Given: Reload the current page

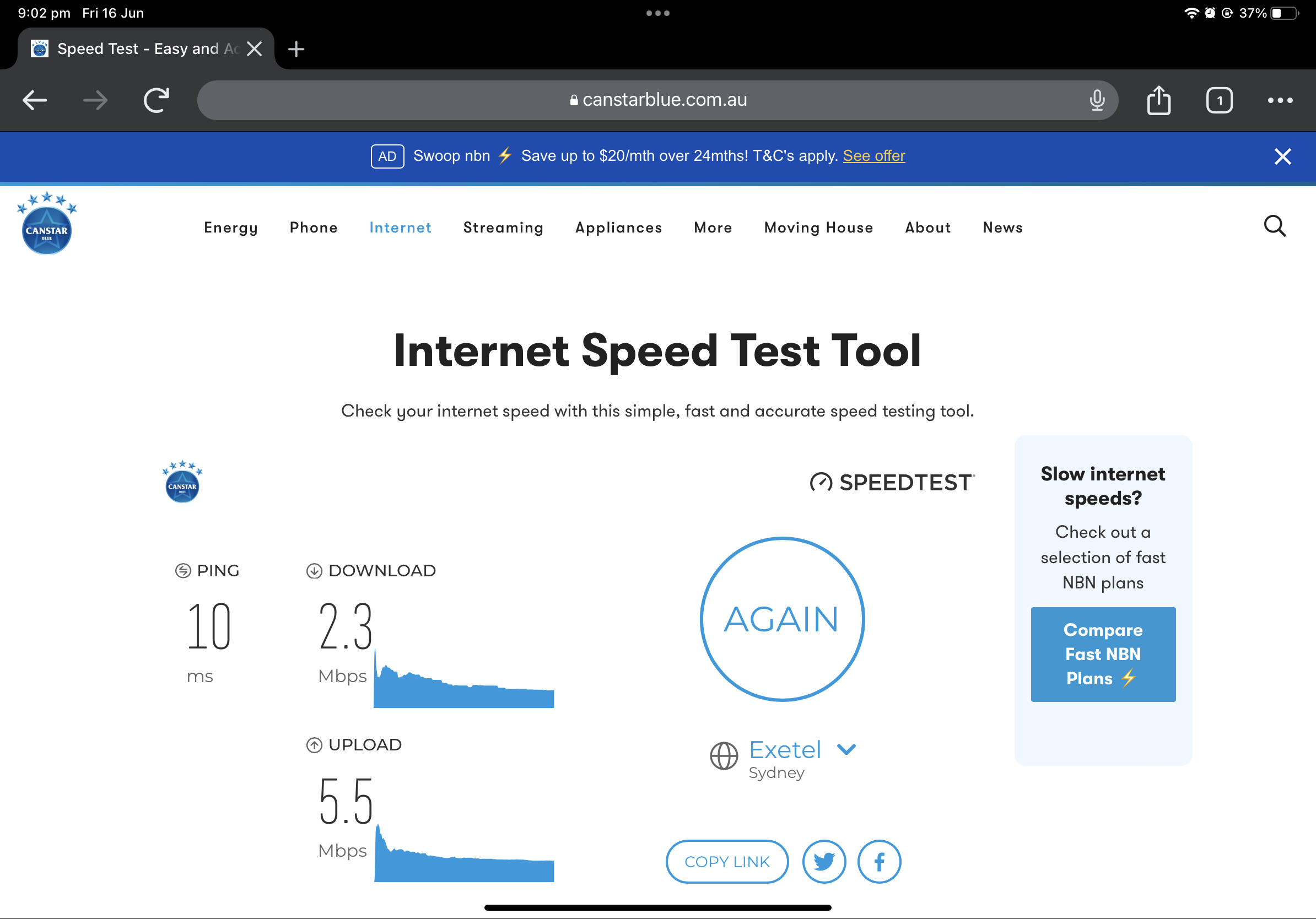Looking at the screenshot, I should 157,100.
